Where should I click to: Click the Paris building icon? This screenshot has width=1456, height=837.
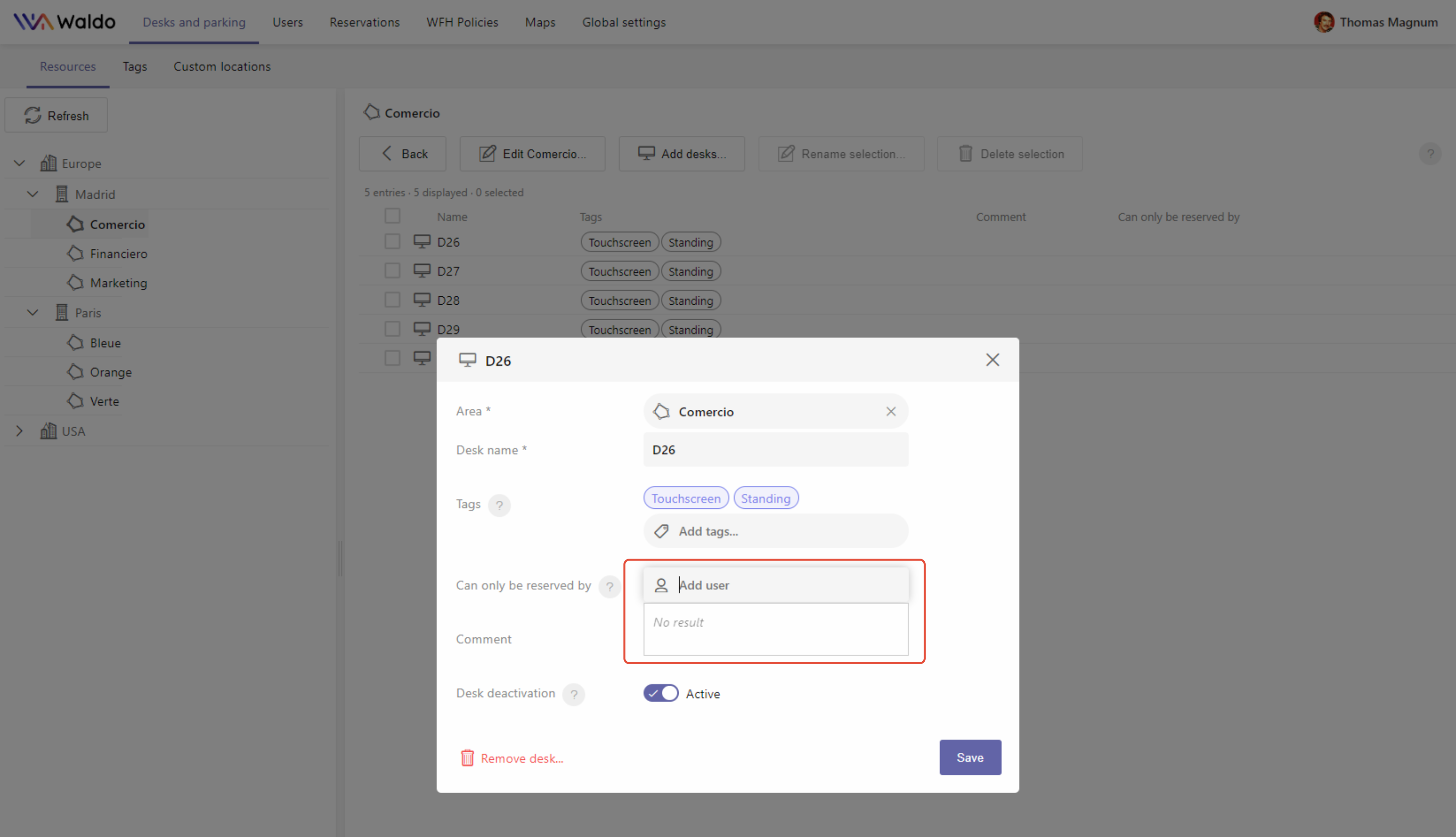tap(62, 313)
